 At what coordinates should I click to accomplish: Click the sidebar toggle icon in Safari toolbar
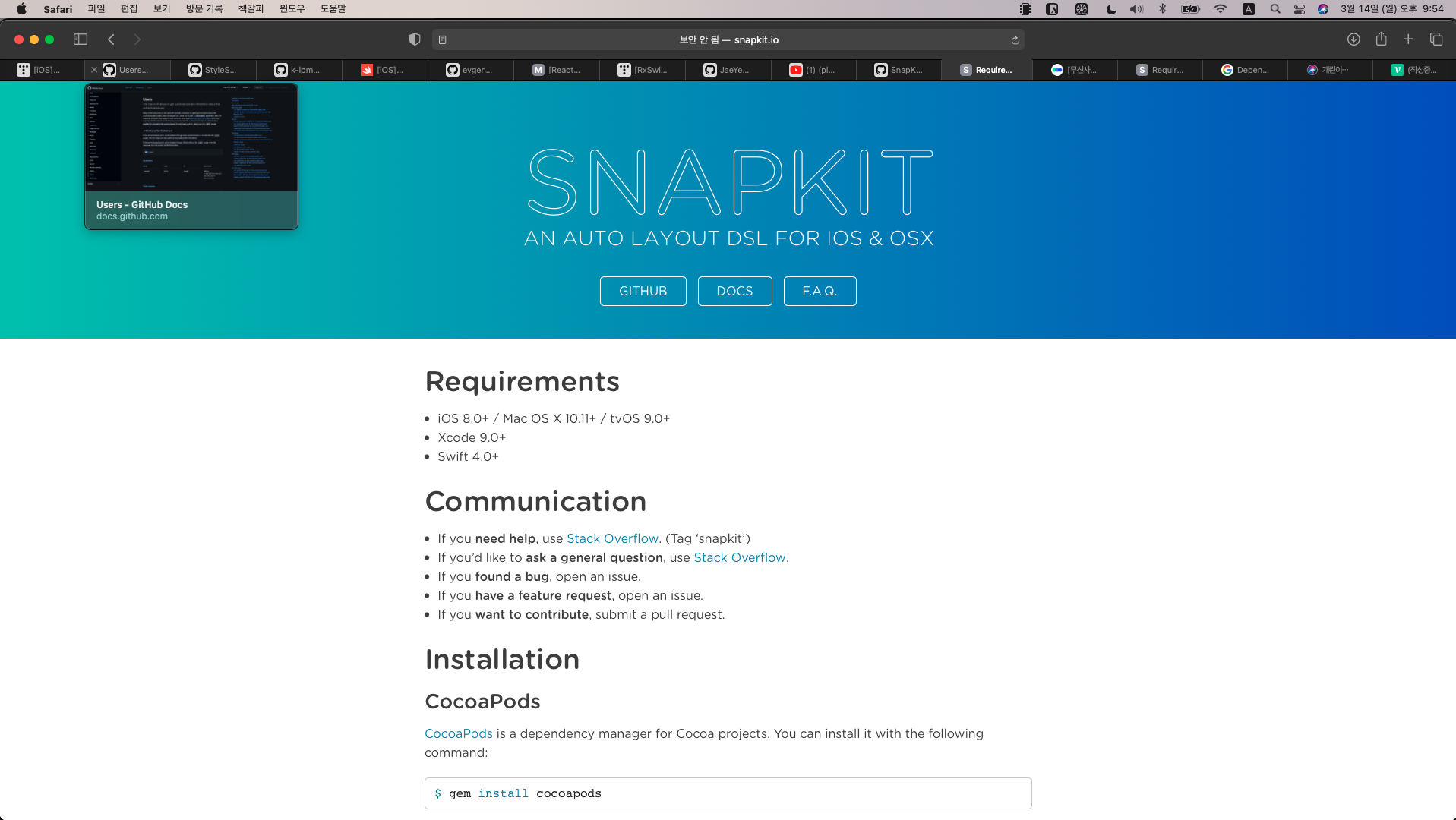tap(80, 39)
